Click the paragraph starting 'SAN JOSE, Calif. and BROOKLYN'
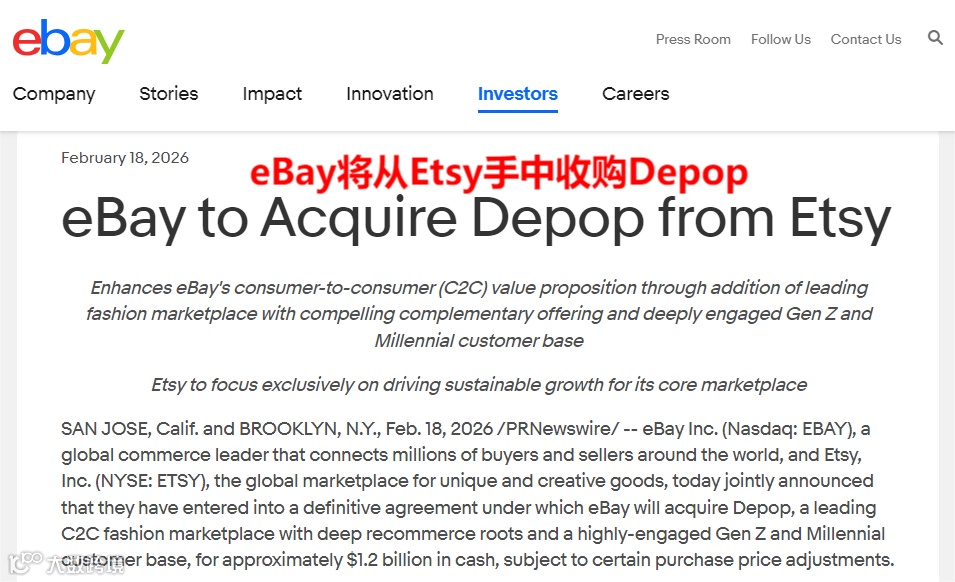This screenshot has width=955, height=582. click(x=478, y=494)
